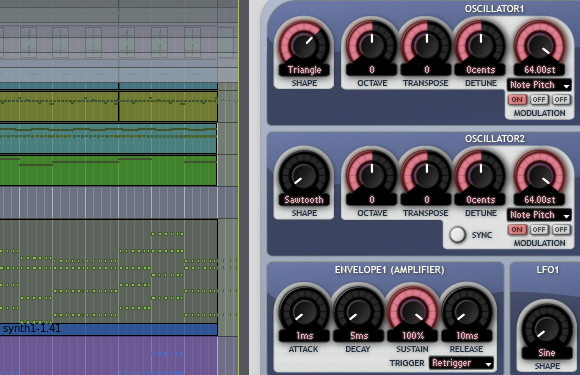Screen dimensions: 580x375
Task: Select the olive MIDI clip in the arrangement
Action: (x=108, y=107)
